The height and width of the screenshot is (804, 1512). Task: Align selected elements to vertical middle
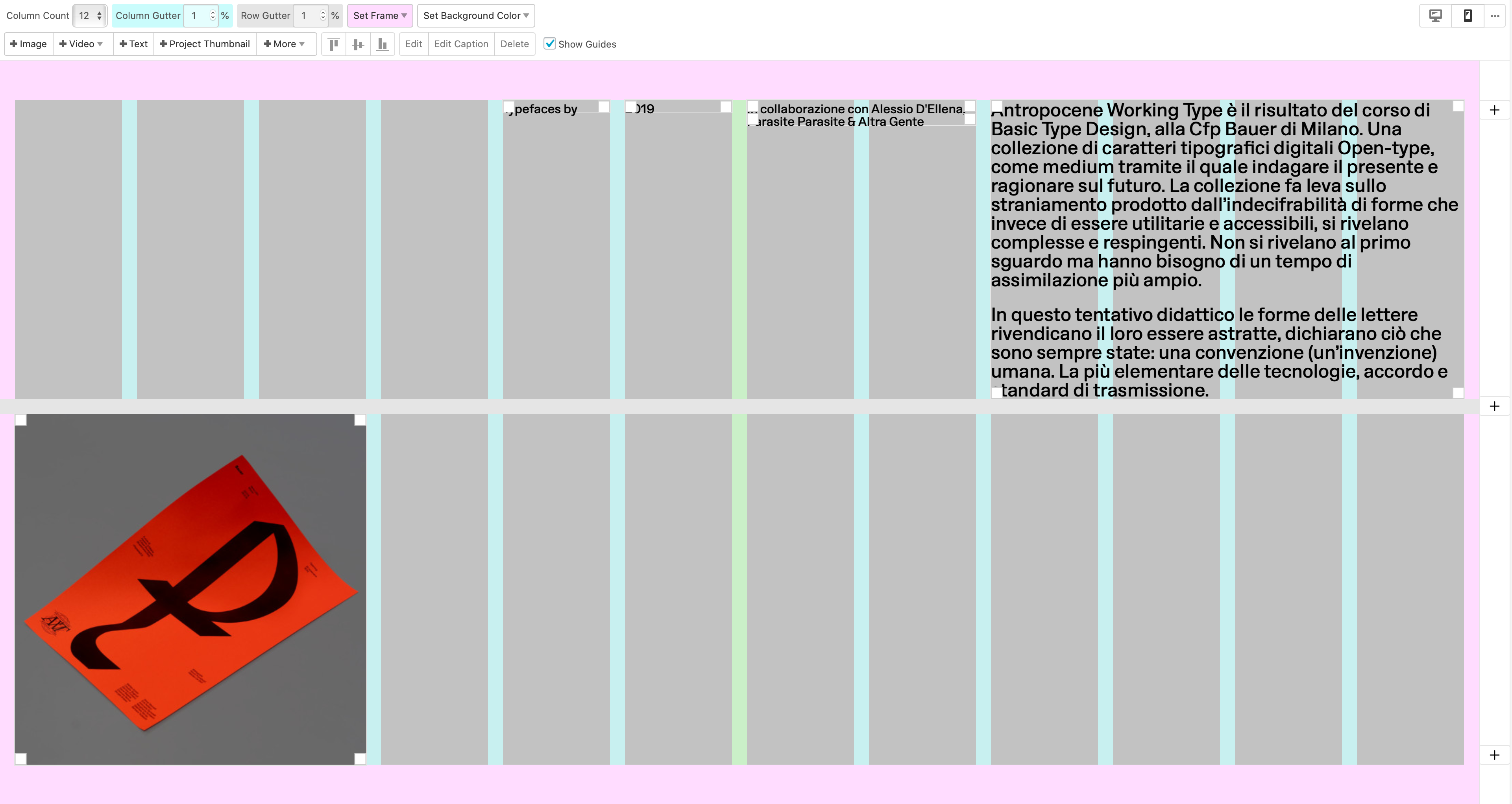(358, 44)
